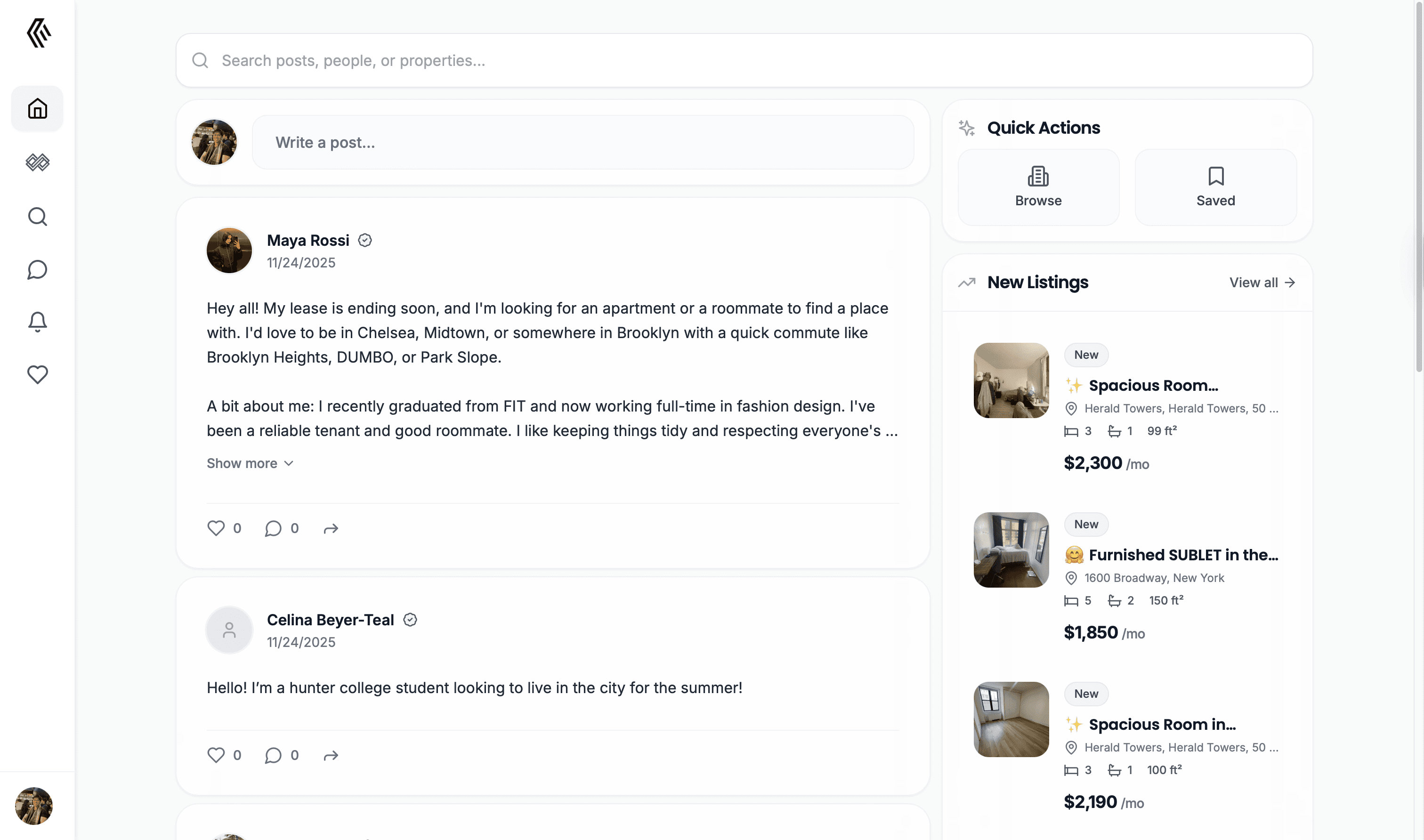Open Saved from Quick Actions

(1215, 187)
